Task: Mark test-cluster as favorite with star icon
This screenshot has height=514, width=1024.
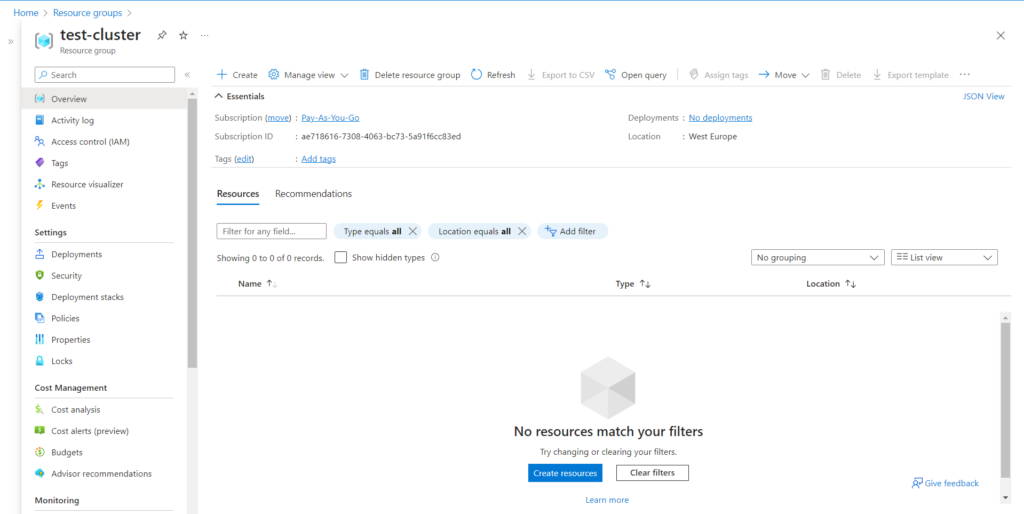Action: [x=184, y=35]
